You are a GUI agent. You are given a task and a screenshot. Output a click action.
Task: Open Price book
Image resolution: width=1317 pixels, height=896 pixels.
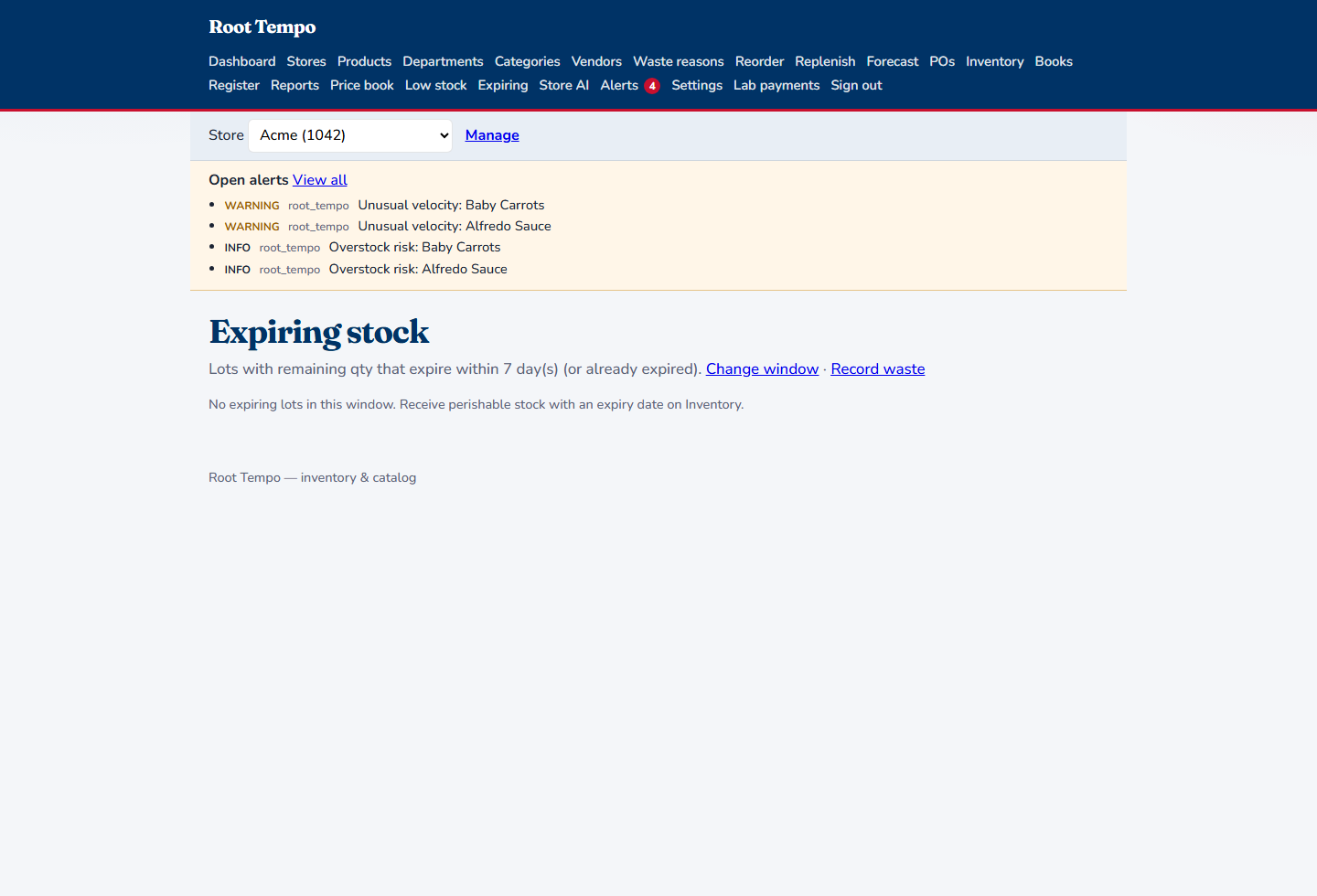click(362, 85)
